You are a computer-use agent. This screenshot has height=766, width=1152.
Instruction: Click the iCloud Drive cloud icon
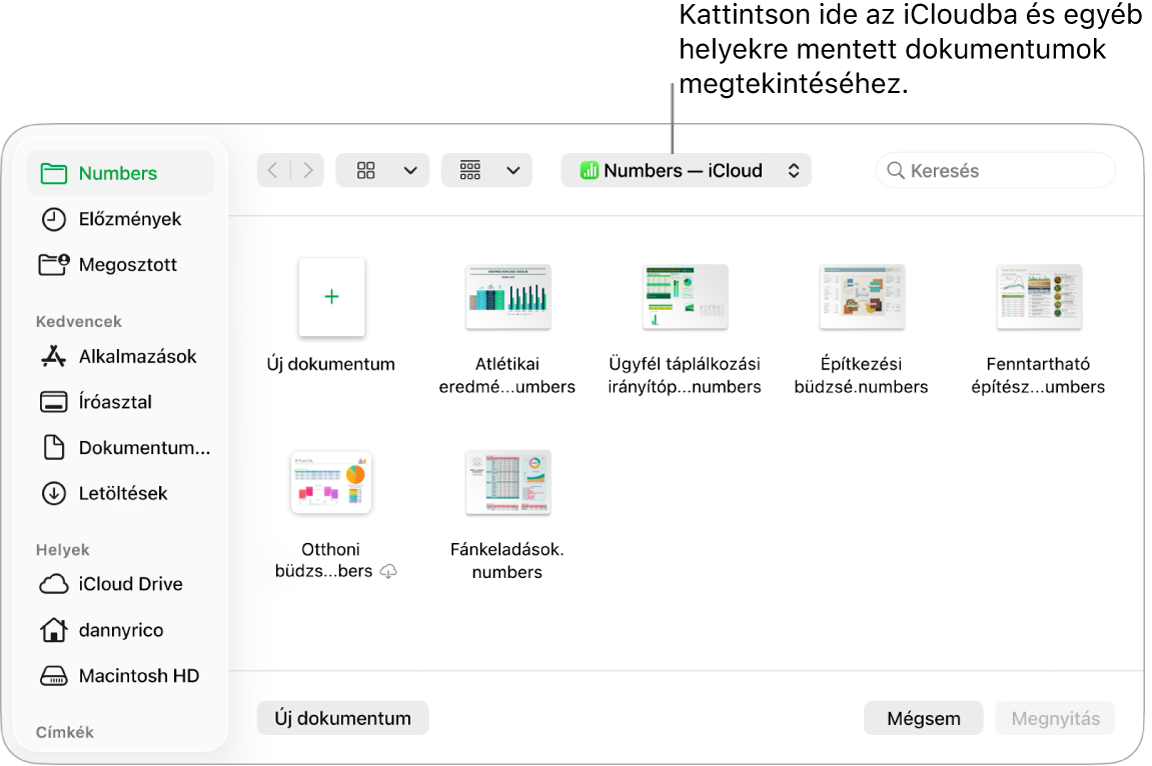(x=54, y=584)
